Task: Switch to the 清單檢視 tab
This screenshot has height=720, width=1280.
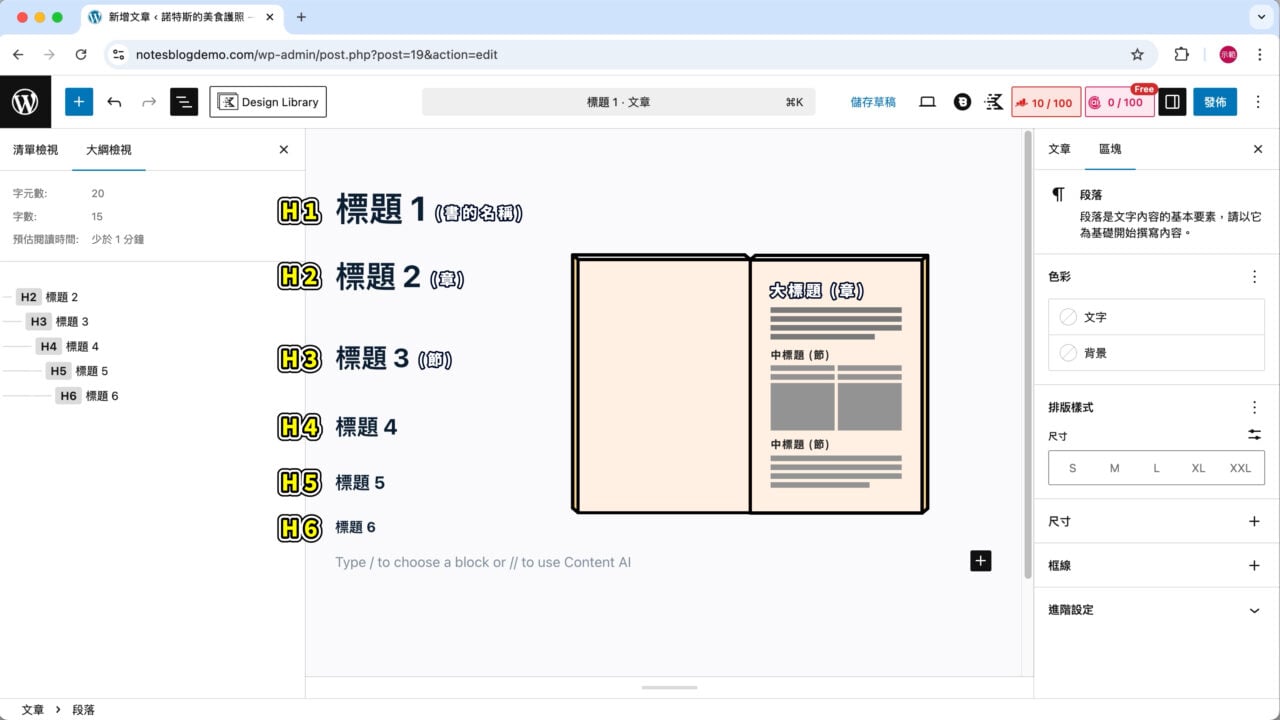Action: [37, 149]
